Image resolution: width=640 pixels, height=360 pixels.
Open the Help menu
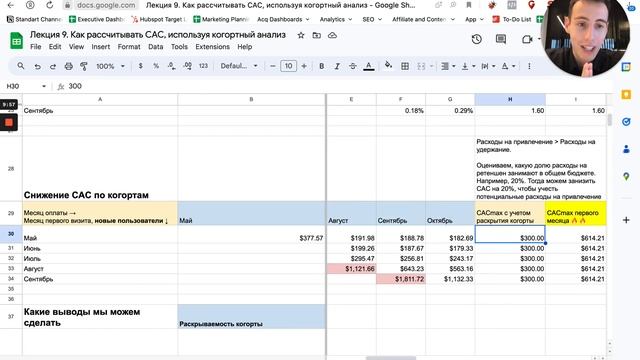(244, 47)
